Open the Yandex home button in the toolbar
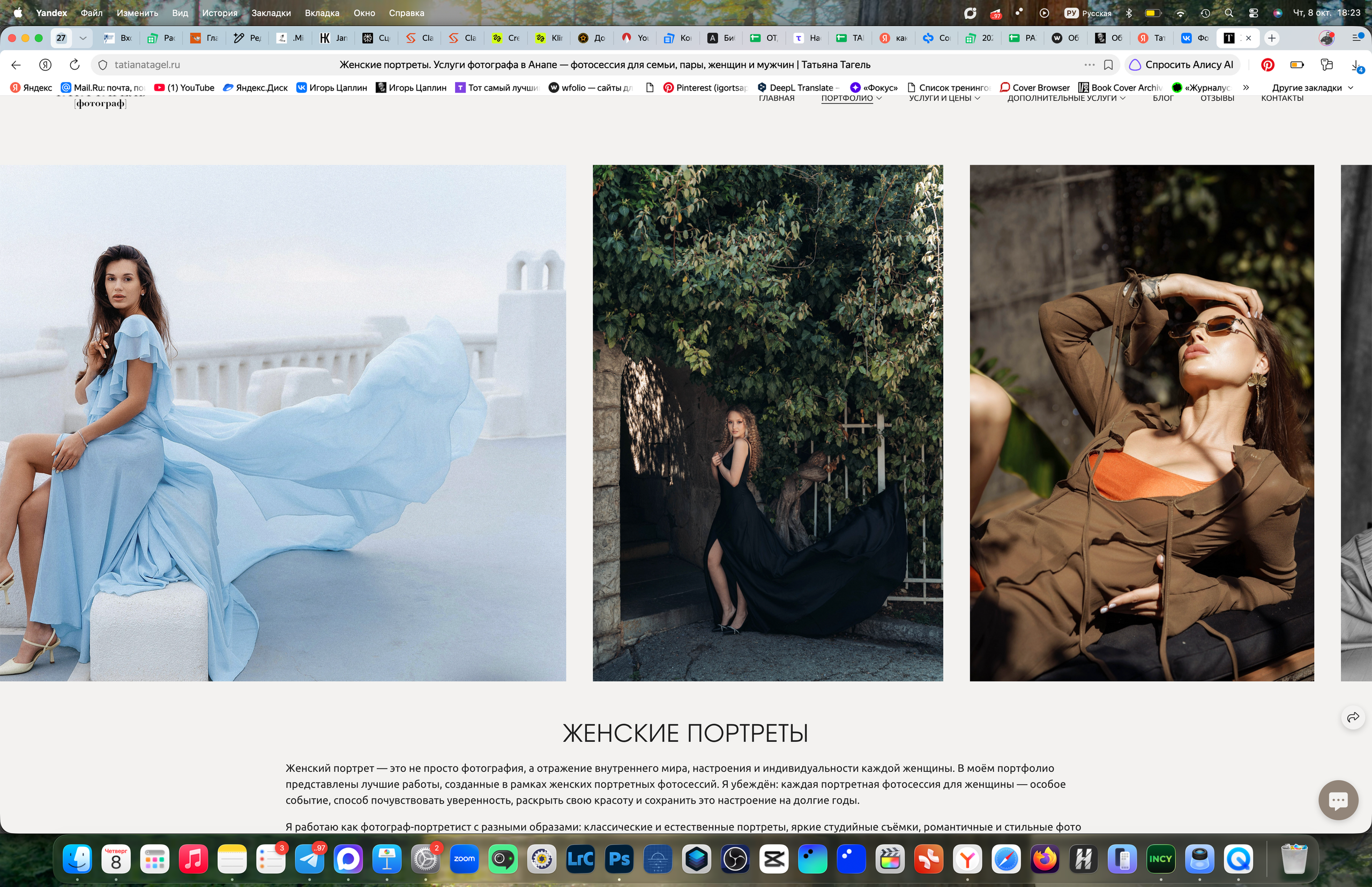The height and width of the screenshot is (887, 1372). 46,64
